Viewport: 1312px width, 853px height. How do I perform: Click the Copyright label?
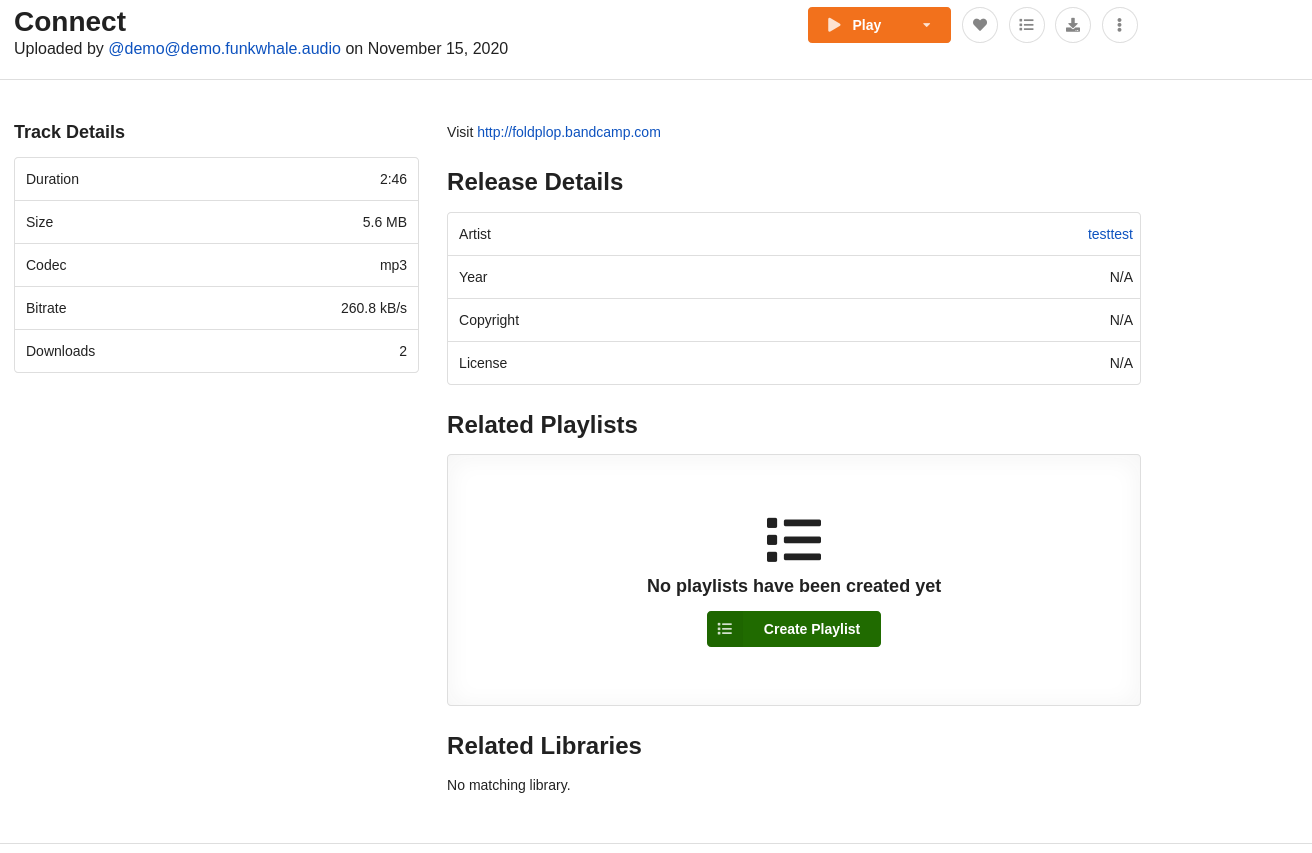click(489, 320)
